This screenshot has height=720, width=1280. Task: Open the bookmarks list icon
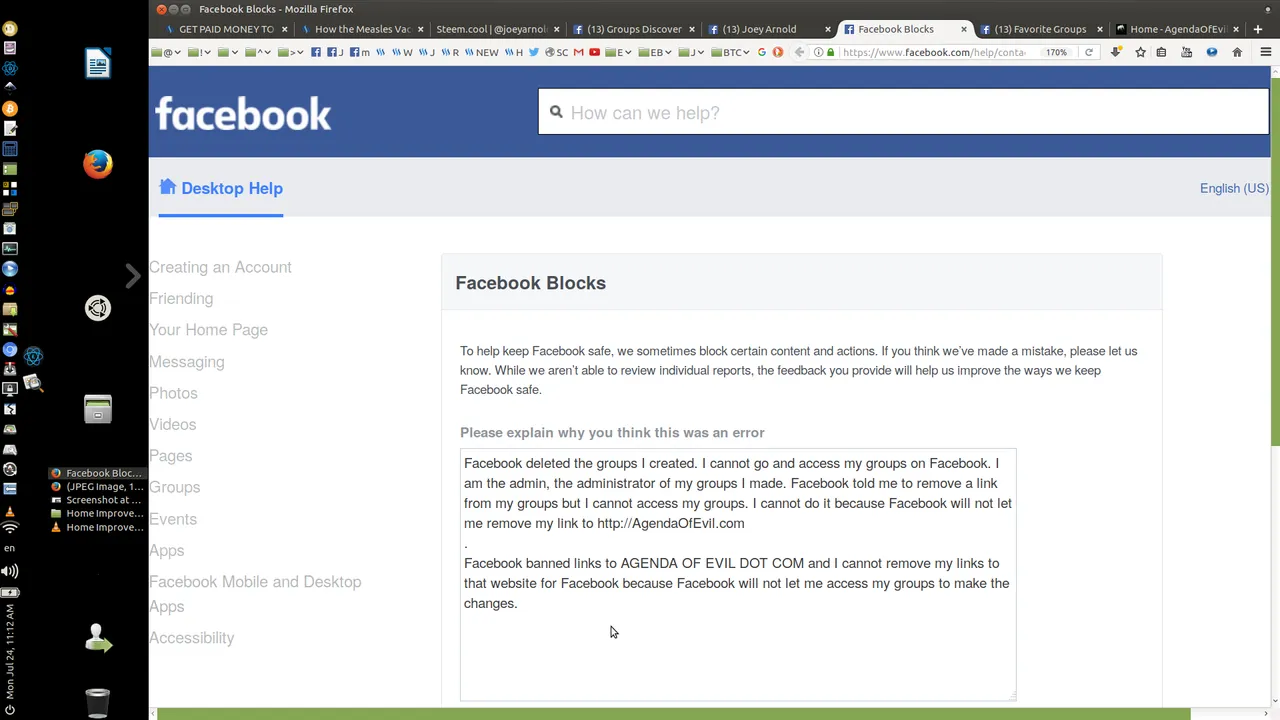click(x=1161, y=52)
